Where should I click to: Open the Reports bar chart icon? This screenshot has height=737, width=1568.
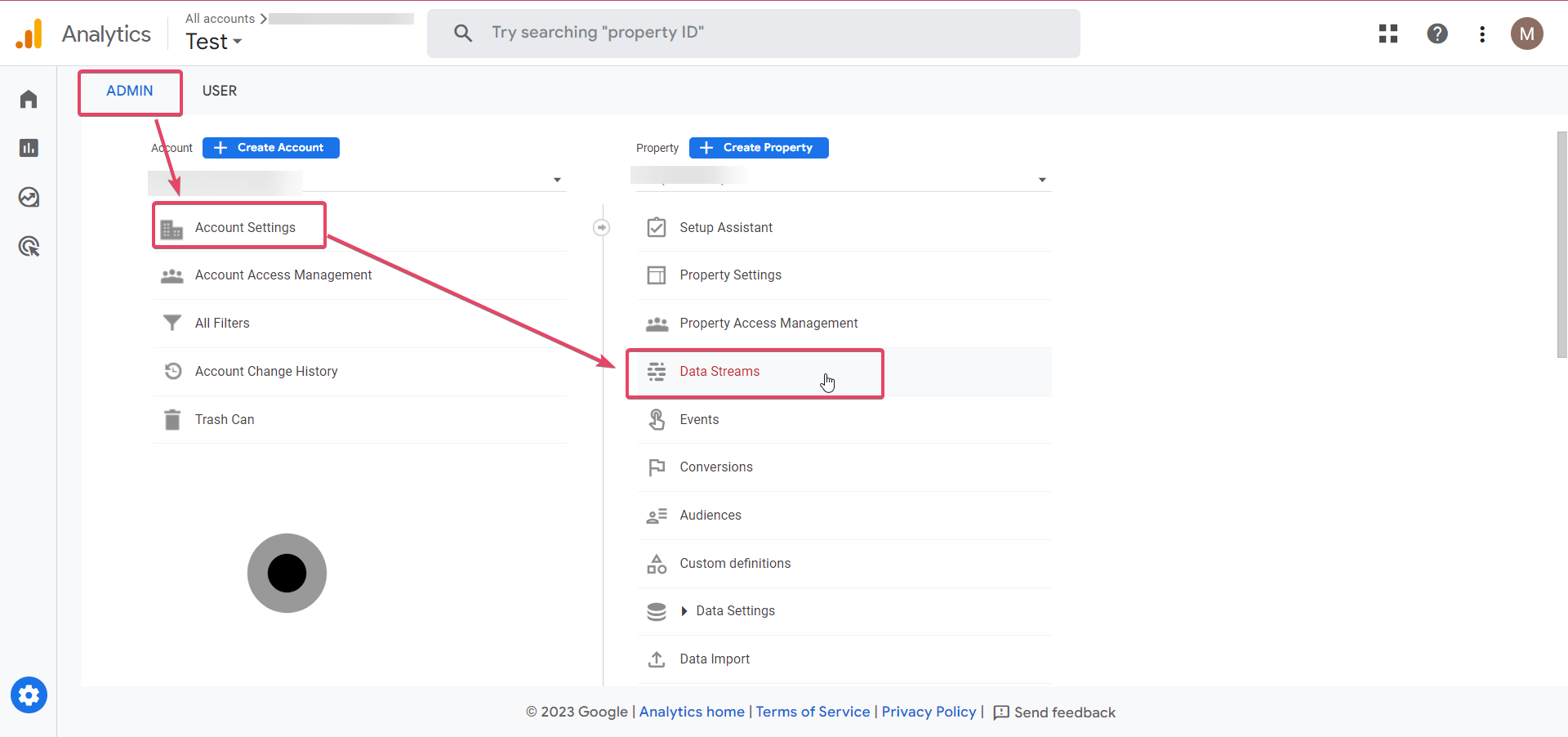(29, 148)
